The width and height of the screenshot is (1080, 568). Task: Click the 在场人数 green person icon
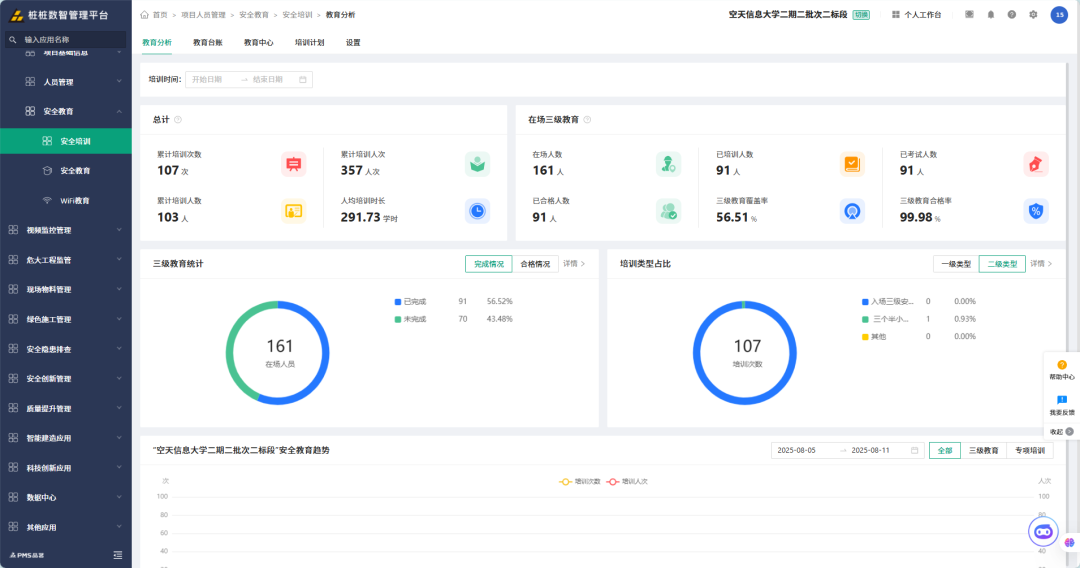click(668, 165)
